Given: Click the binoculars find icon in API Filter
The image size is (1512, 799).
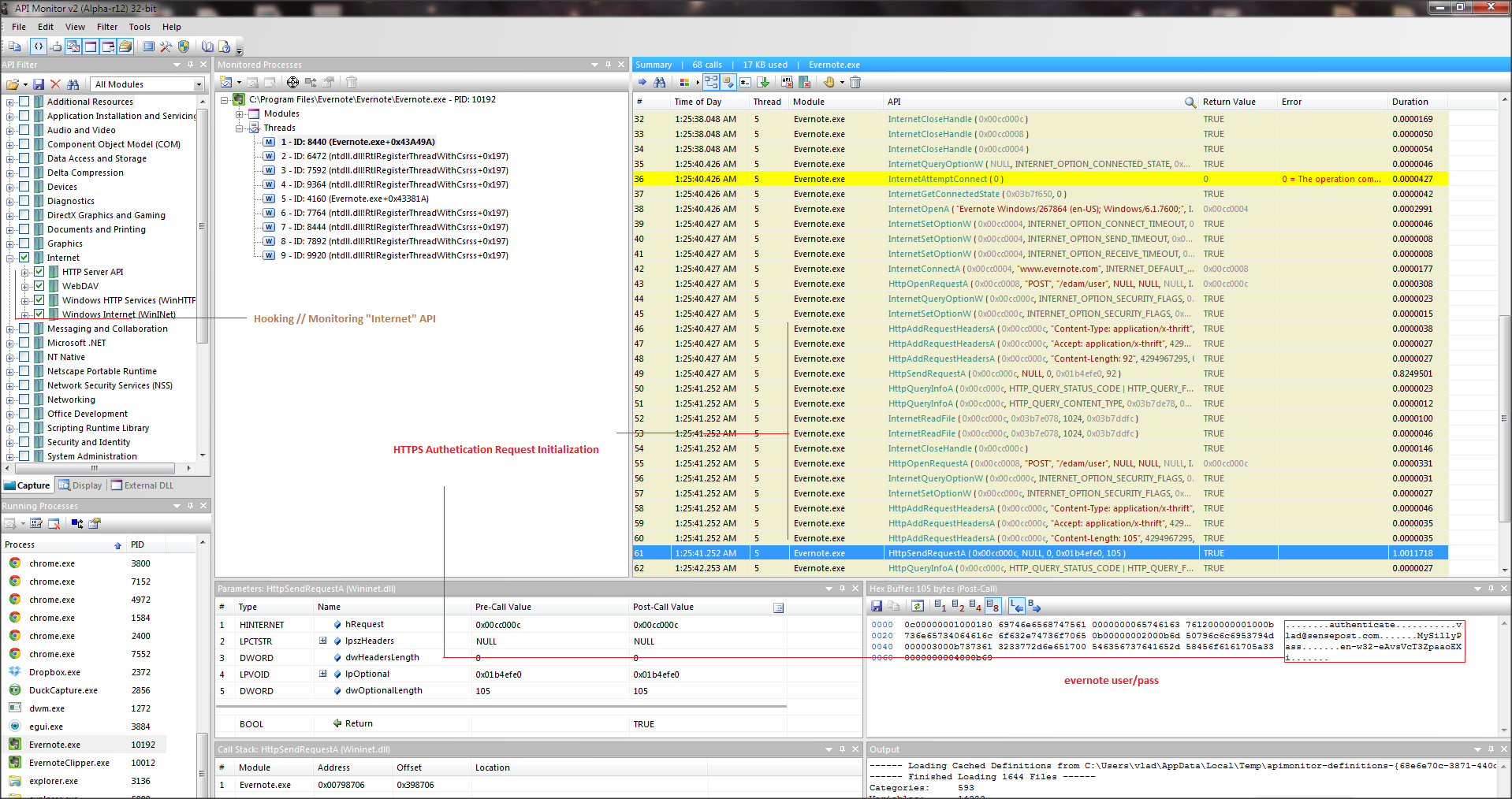Looking at the screenshot, I should pos(73,84).
